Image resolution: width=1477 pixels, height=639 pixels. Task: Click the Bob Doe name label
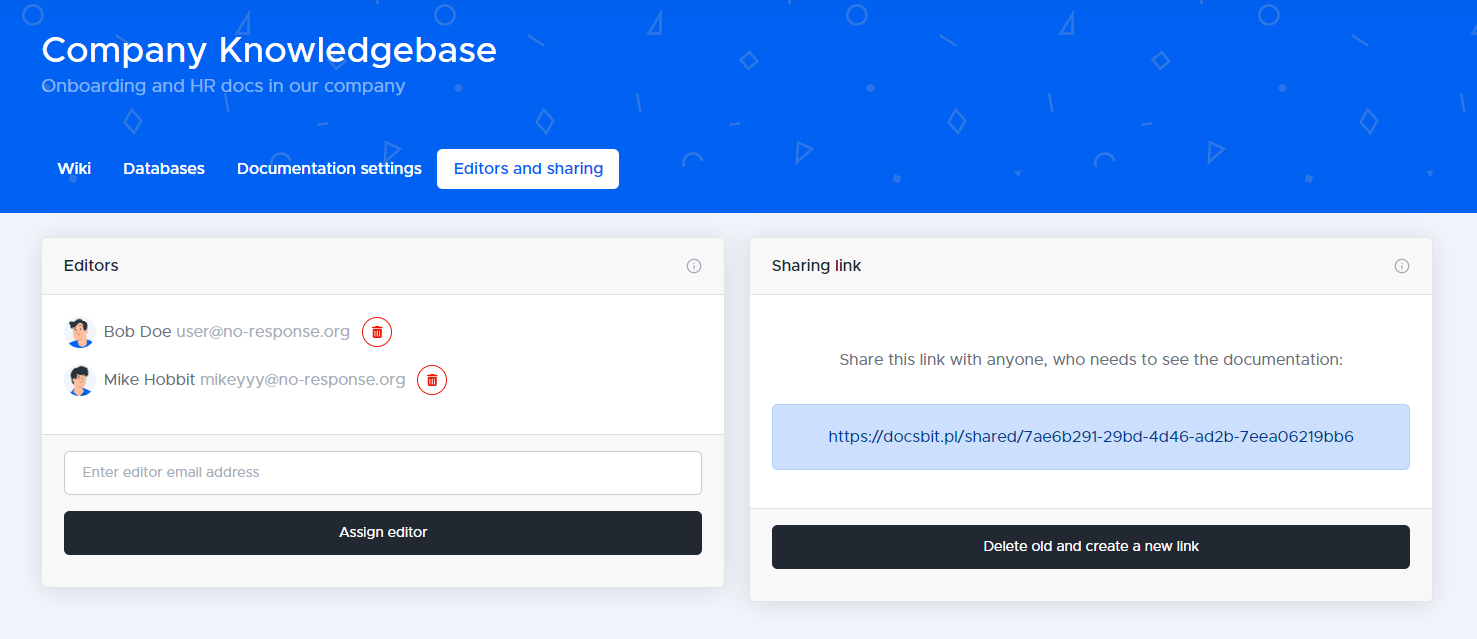138,332
